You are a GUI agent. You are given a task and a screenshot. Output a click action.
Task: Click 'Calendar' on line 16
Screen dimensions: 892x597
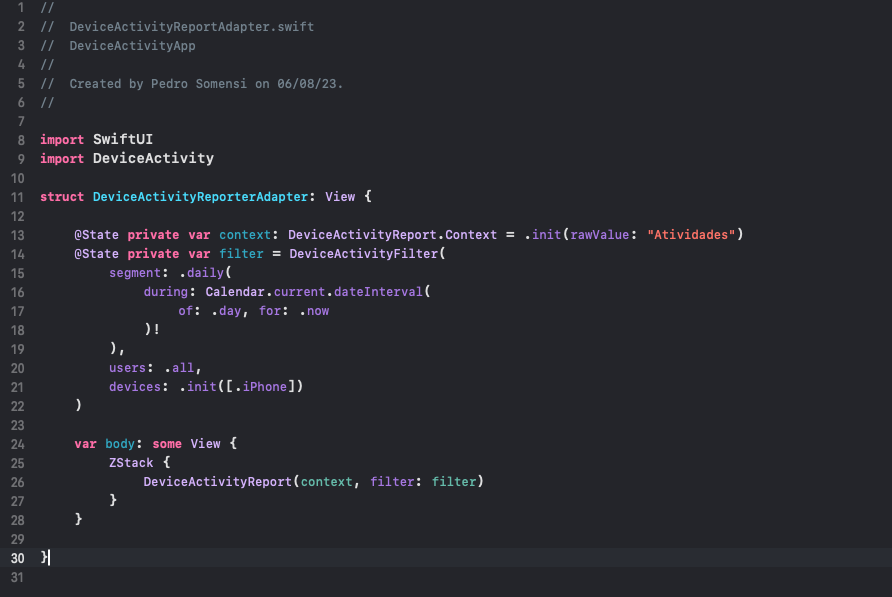pos(235,291)
